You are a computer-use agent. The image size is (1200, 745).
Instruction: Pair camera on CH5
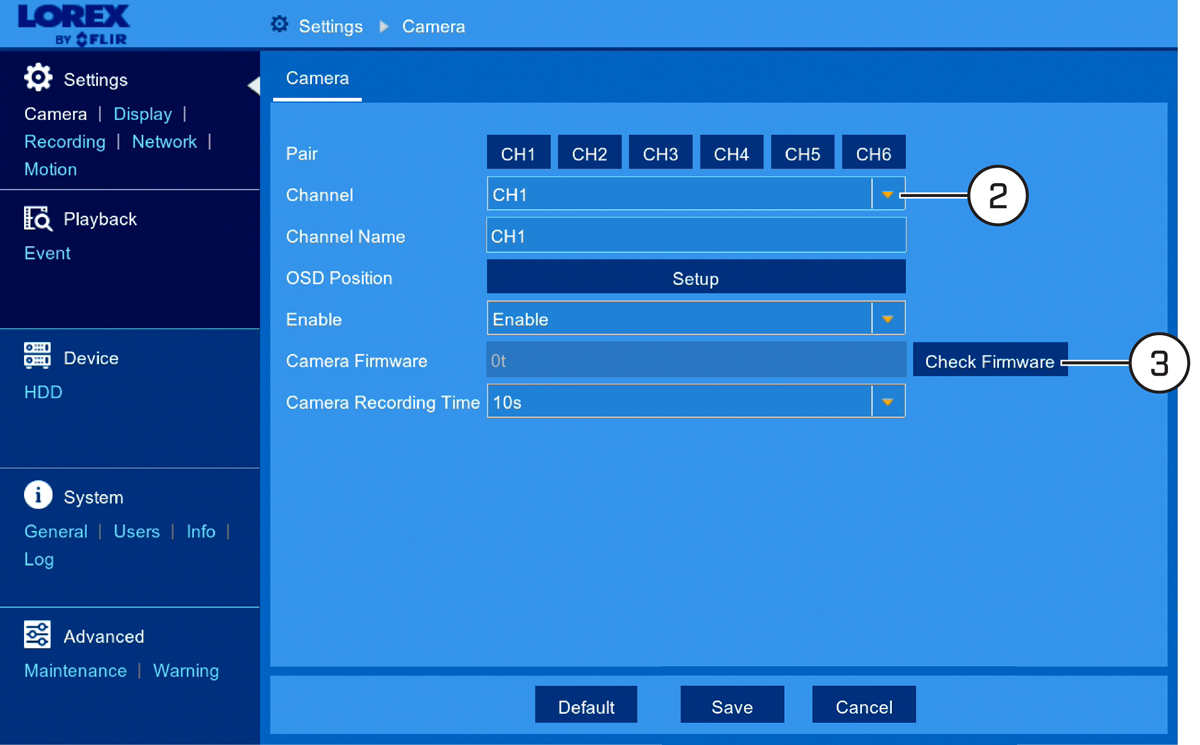pyautogui.click(x=802, y=153)
